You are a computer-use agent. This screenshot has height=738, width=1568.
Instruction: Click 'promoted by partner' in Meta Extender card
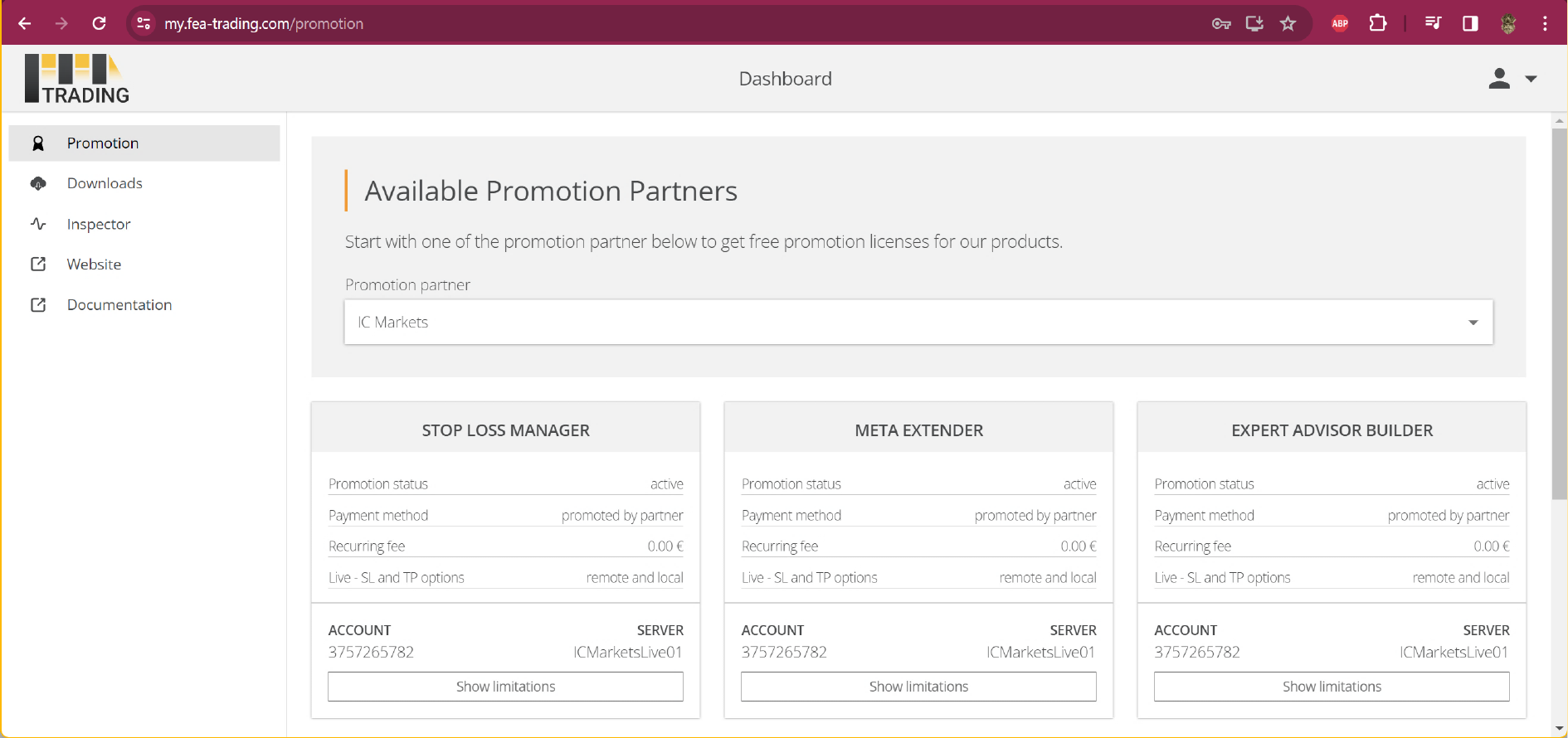coord(1035,515)
